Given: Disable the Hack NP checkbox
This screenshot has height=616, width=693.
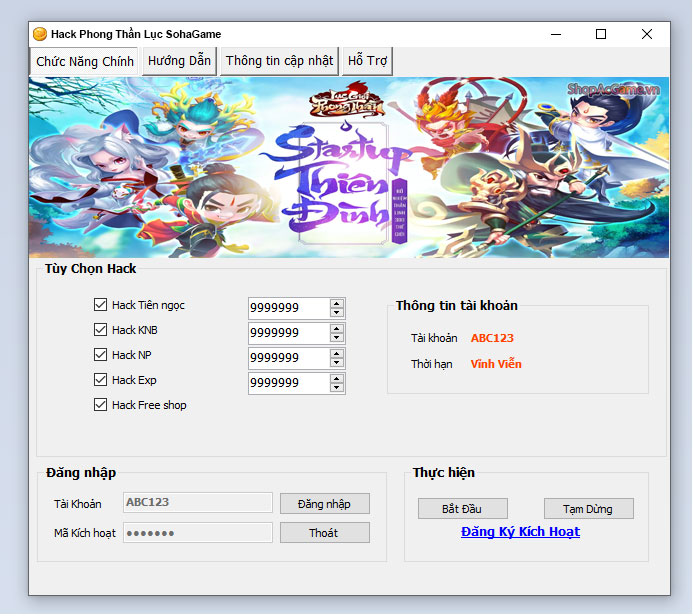Looking at the screenshot, I should [x=100, y=355].
